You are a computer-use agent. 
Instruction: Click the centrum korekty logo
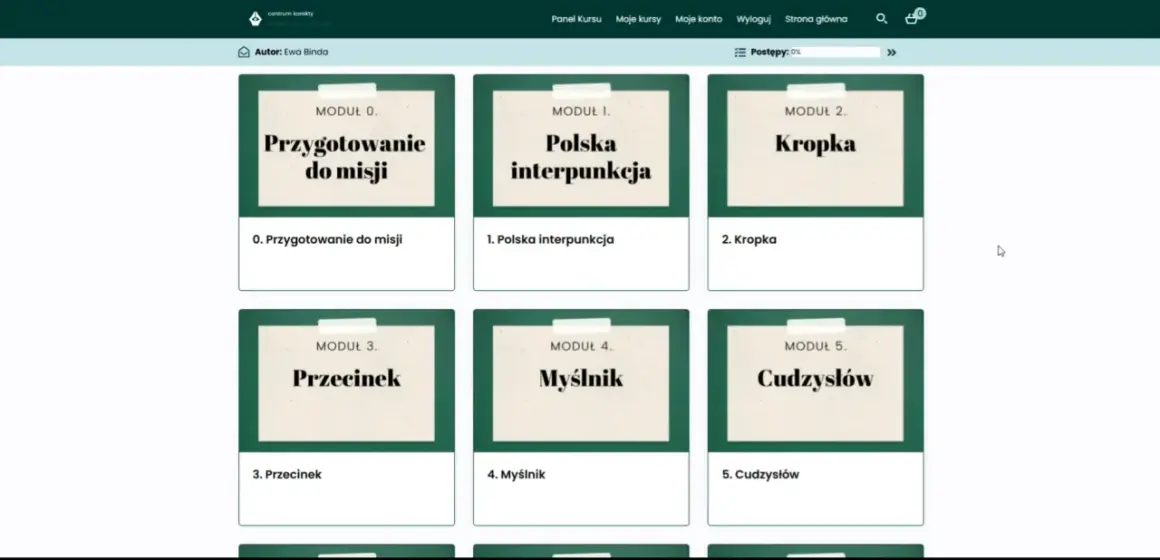point(289,18)
